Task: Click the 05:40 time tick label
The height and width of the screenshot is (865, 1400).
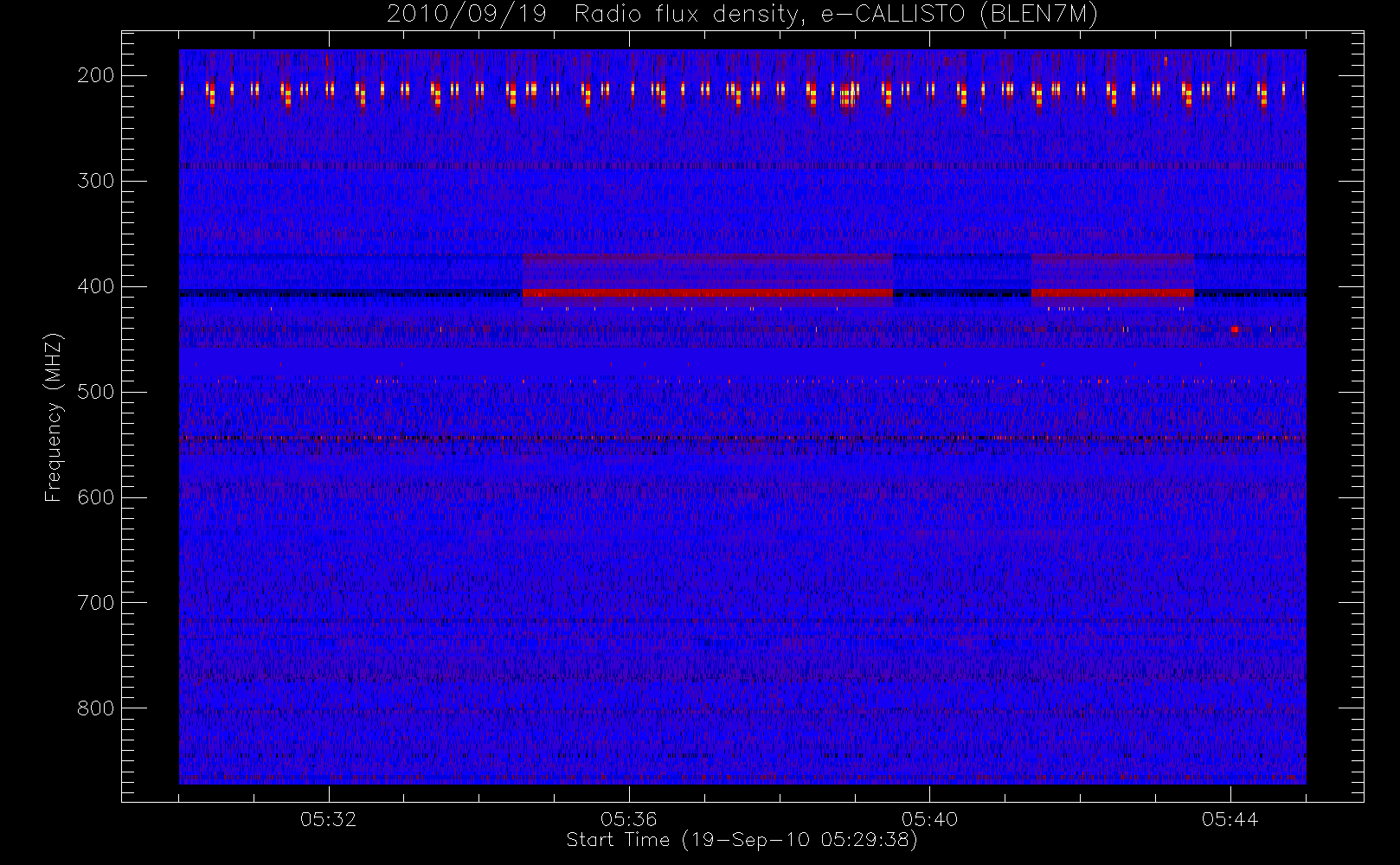Action: [929, 819]
